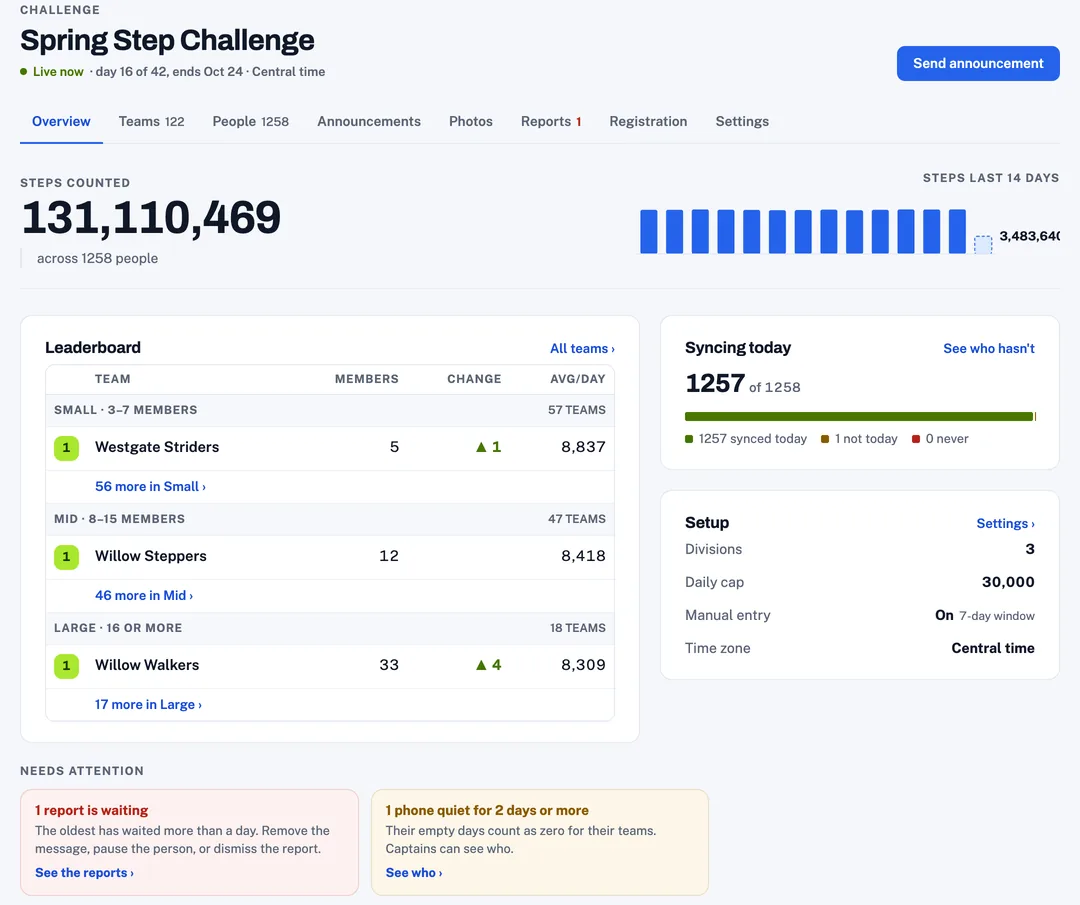
Task: Click the Send announcement button
Action: click(977, 63)
